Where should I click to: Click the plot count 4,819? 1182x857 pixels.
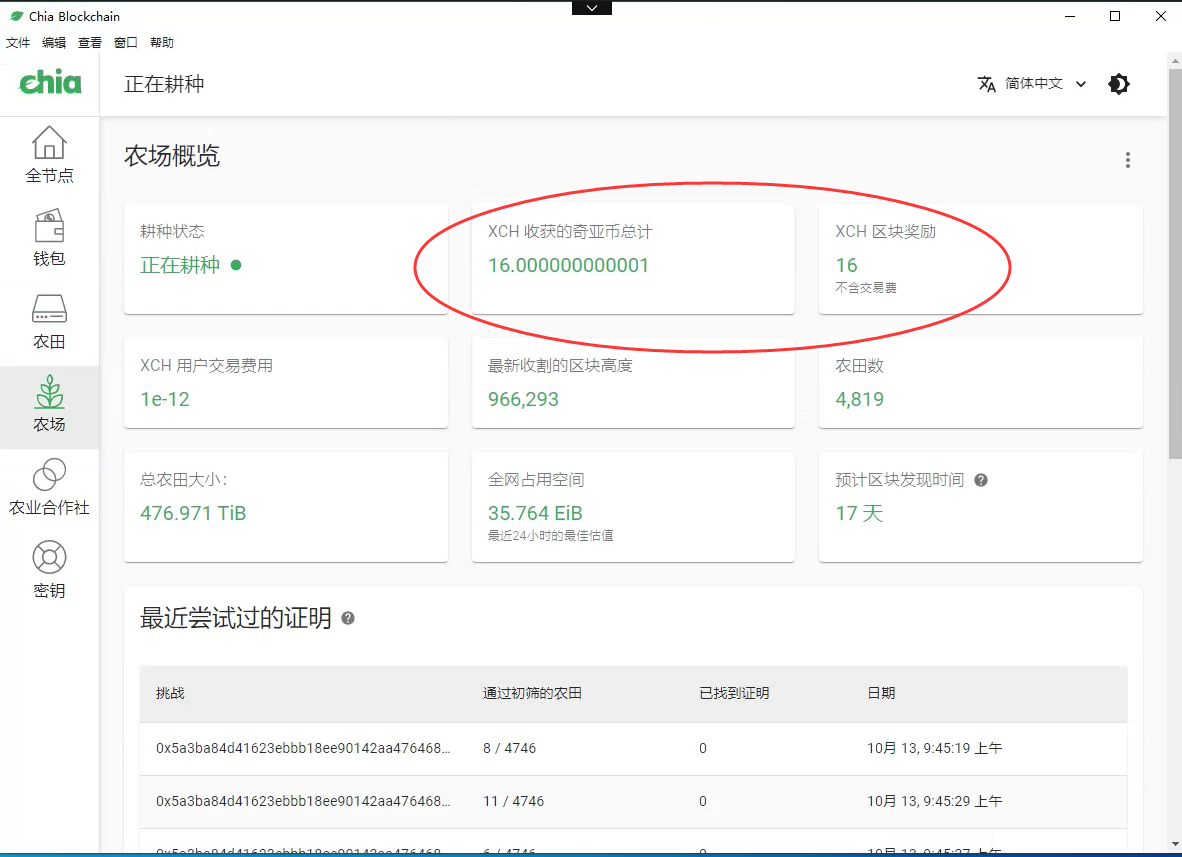859,399
